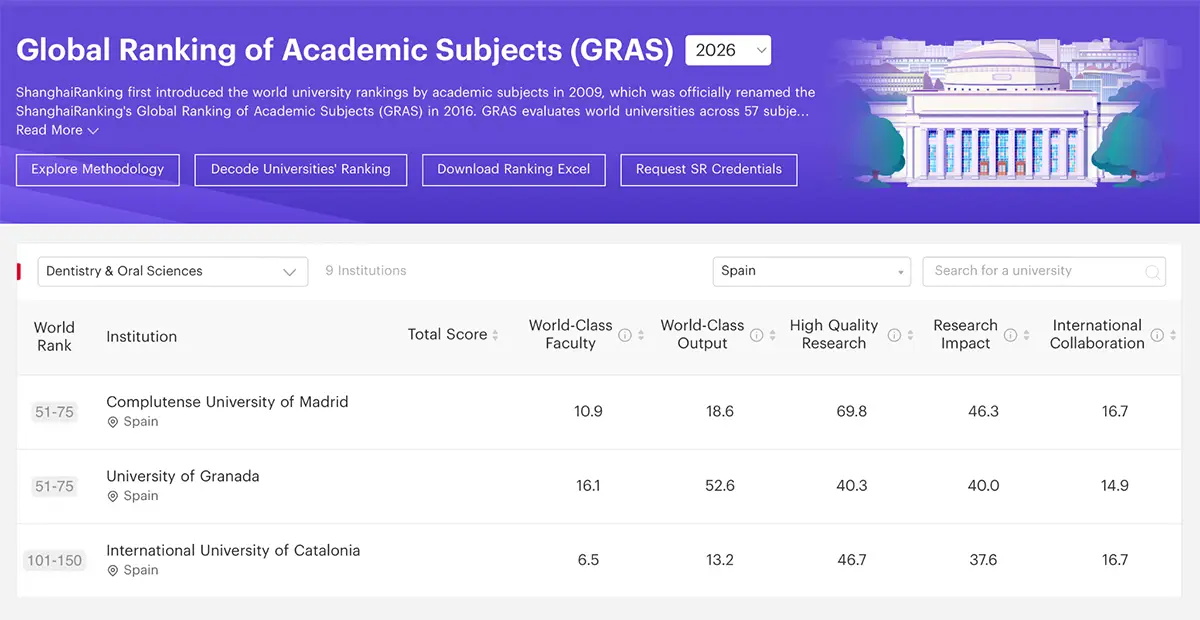
Task: Open the Spain country filter dropdown
Action: (811, 271)
